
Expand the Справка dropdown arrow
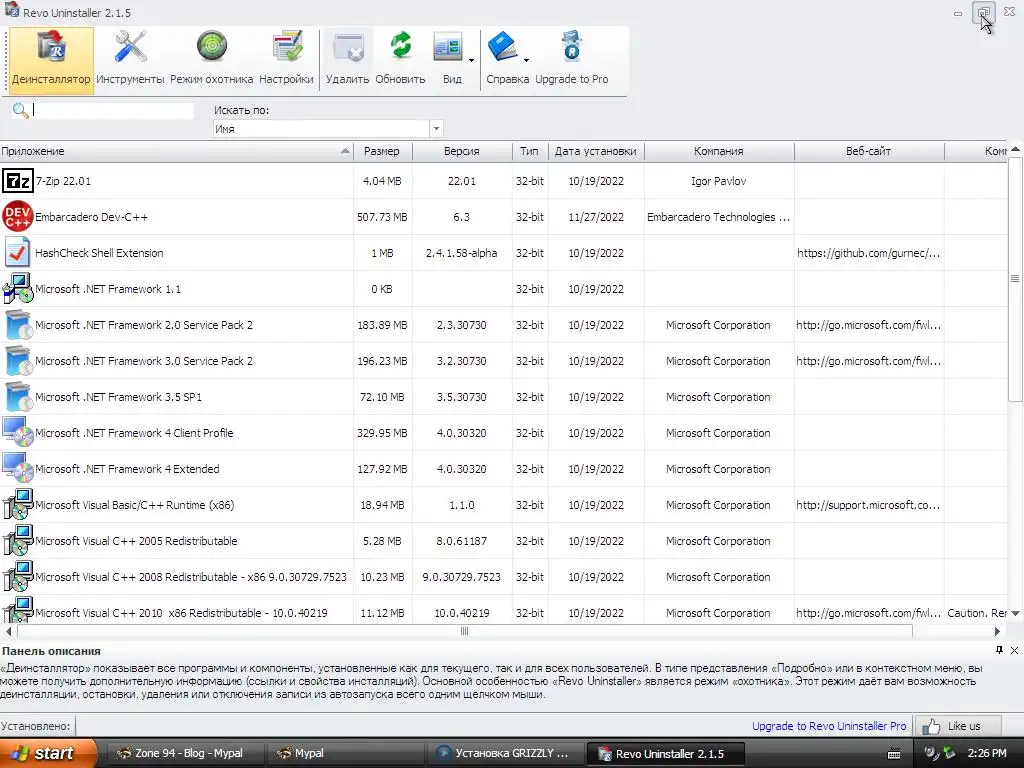pos(526,61)
